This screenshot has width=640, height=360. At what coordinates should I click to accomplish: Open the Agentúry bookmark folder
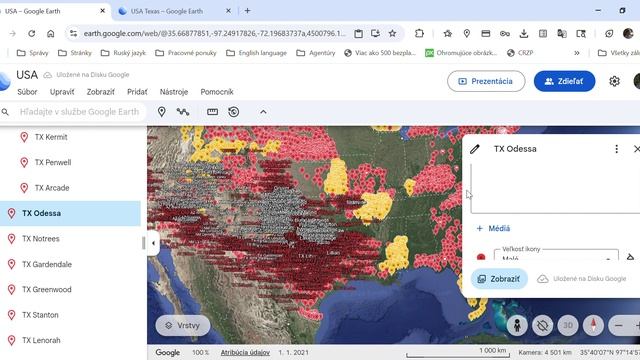pos(316,53)
